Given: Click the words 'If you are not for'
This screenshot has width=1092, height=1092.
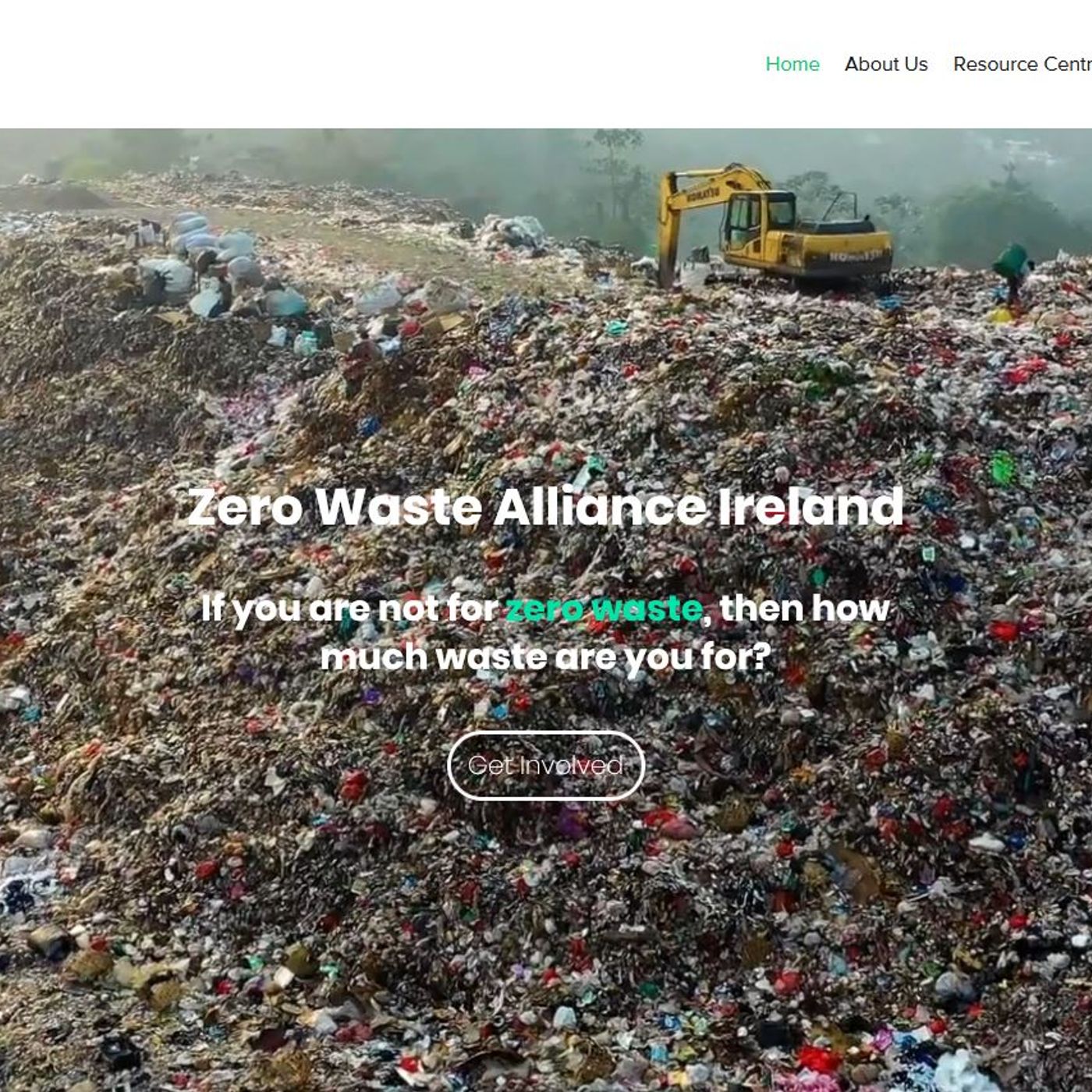Looking at the screenshot, I should [349, 608].
